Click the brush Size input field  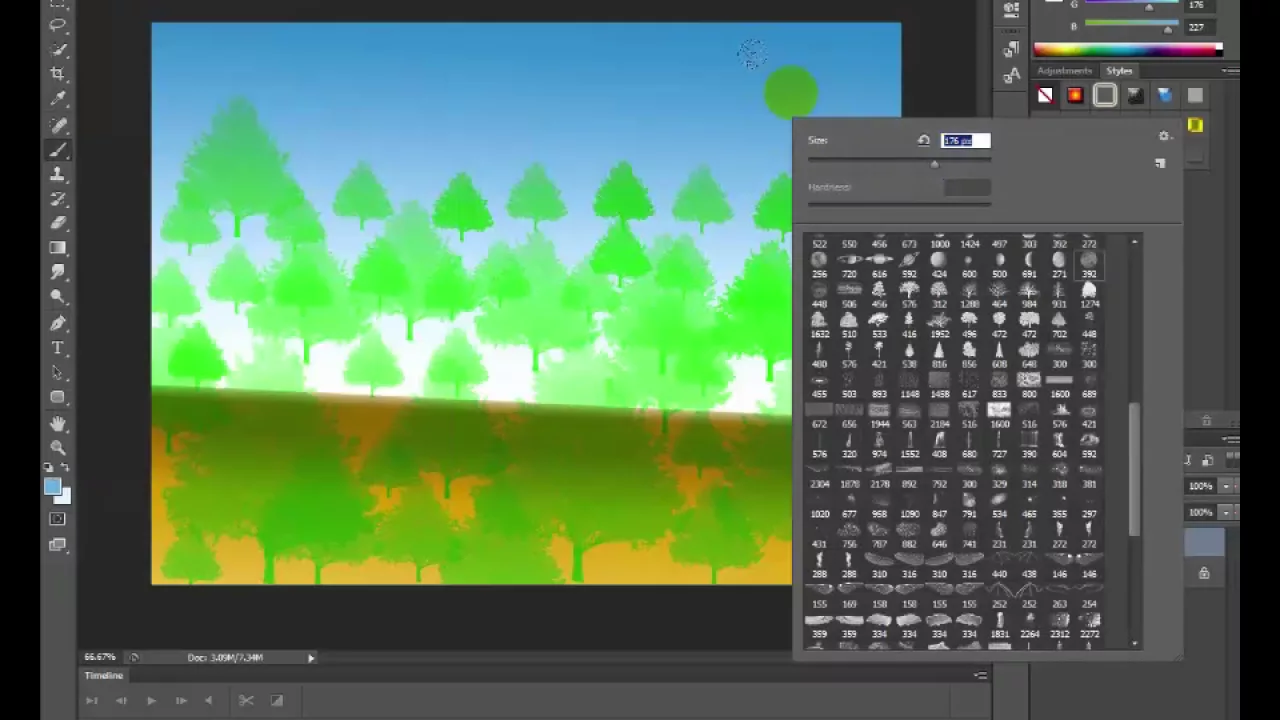(x=966, y=141)
